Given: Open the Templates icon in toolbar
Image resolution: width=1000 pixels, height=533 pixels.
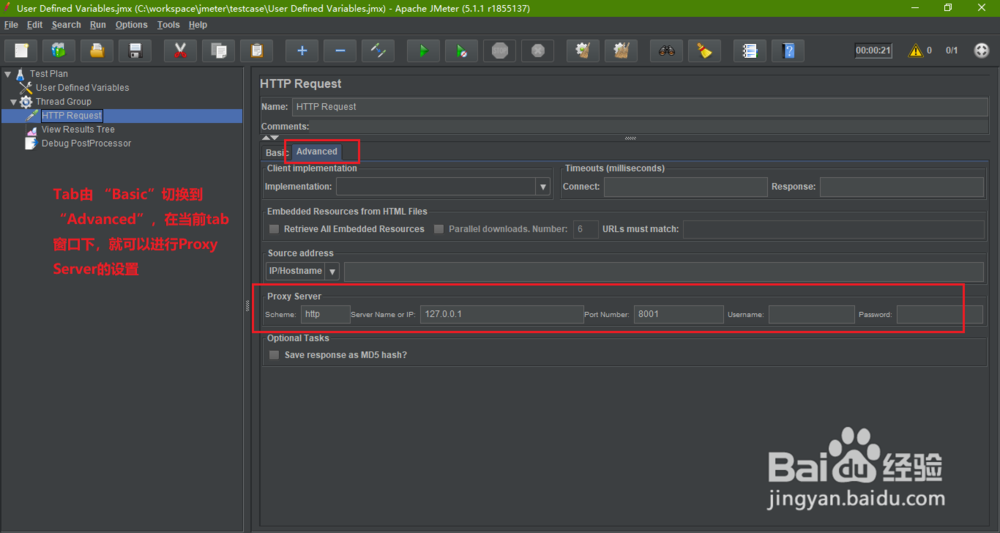Looking at the screenshot, I should (59, 51).
